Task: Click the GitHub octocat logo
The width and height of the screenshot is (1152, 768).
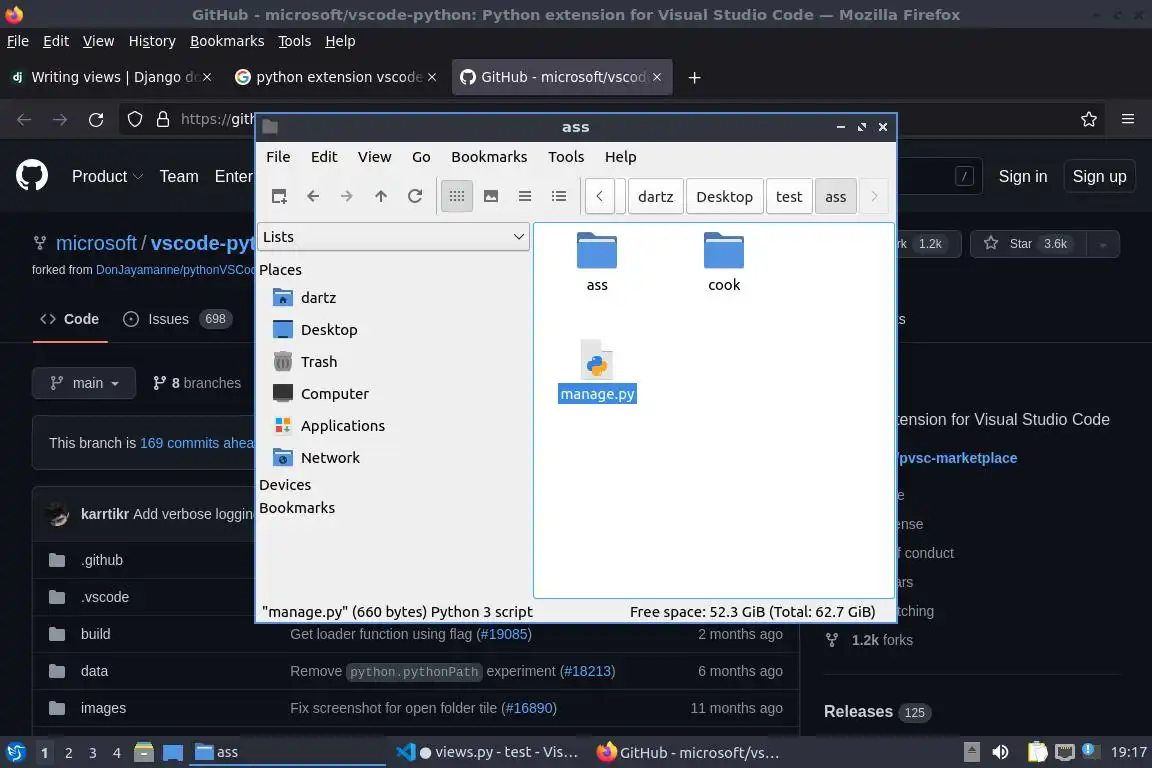Action: (x=32, y=176)
